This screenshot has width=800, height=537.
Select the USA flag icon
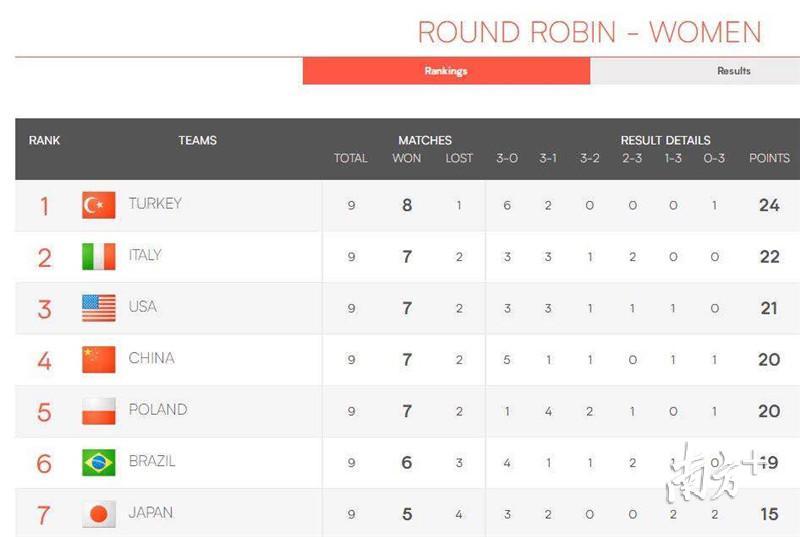pos(98,308)
